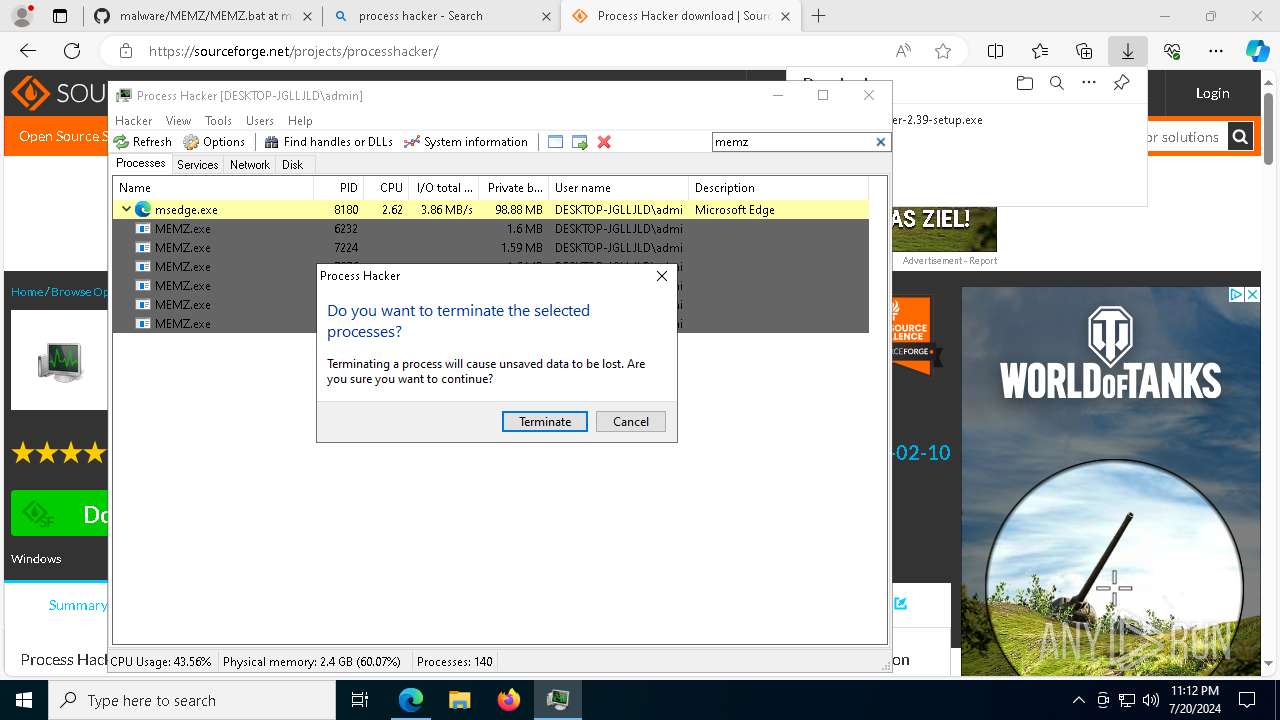Open the Hacker menu

[134, 120]
